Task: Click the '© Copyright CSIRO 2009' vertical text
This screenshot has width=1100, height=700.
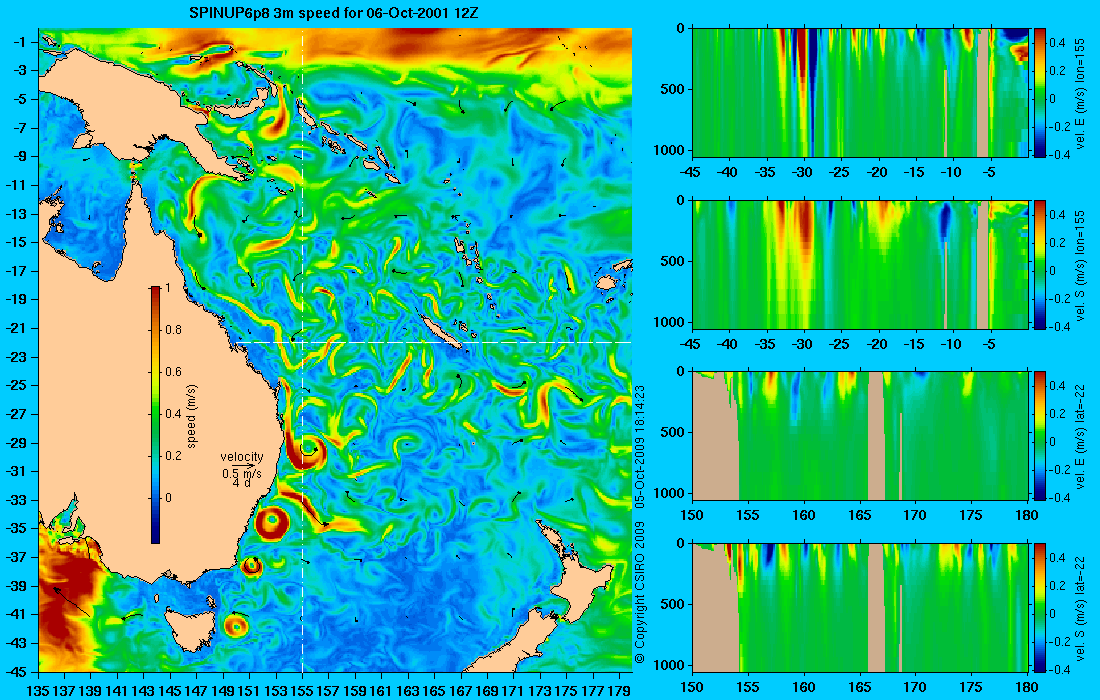Action: coord(639,592)
